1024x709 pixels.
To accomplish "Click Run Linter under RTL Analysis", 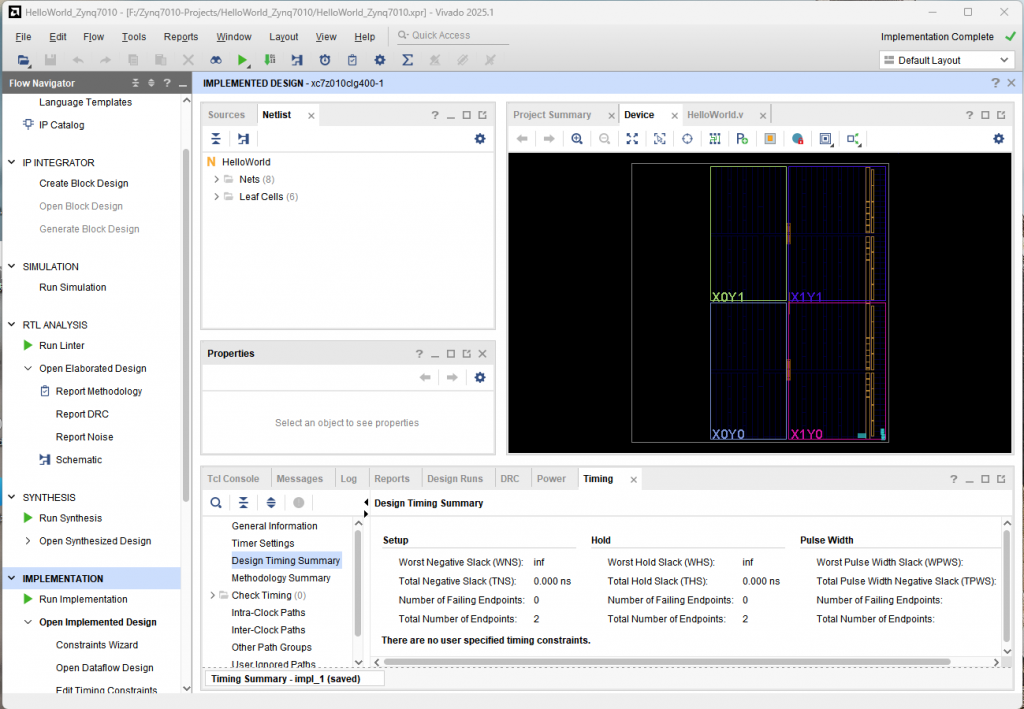I will coord(62,345).
